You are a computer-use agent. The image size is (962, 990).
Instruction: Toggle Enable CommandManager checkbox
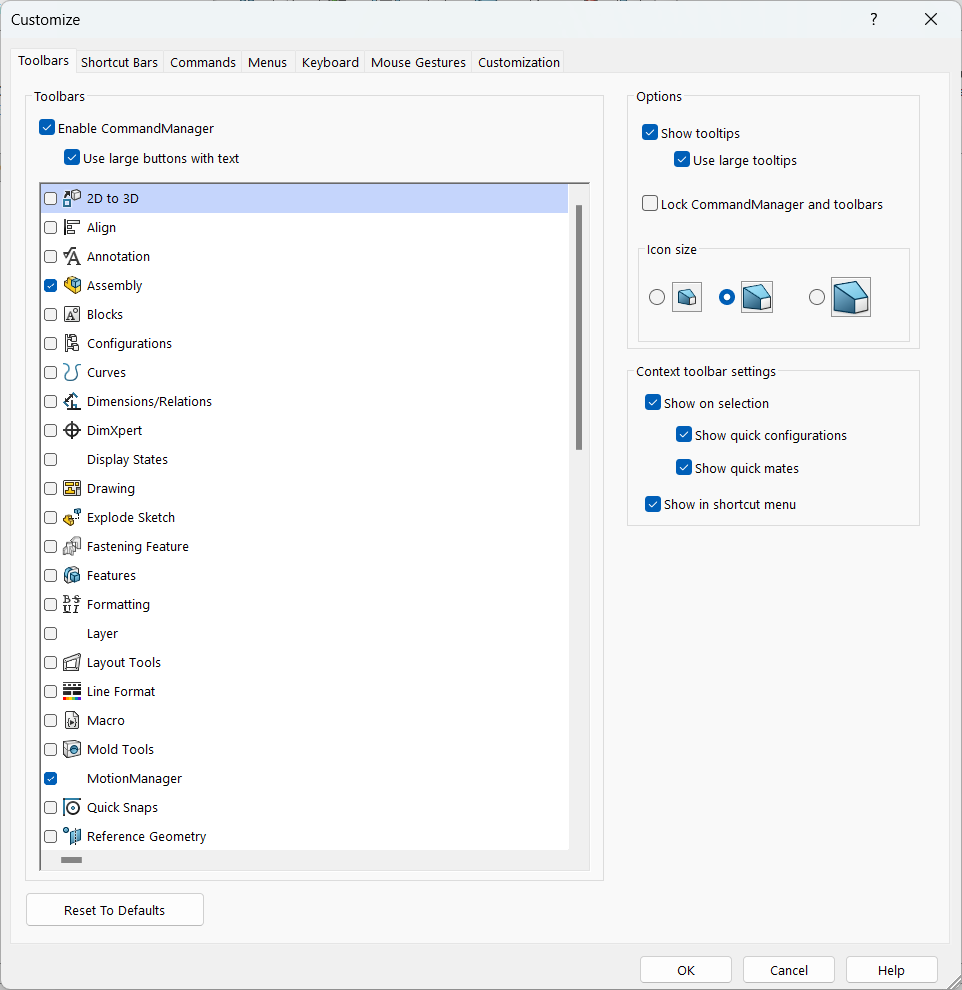[47, 128]
